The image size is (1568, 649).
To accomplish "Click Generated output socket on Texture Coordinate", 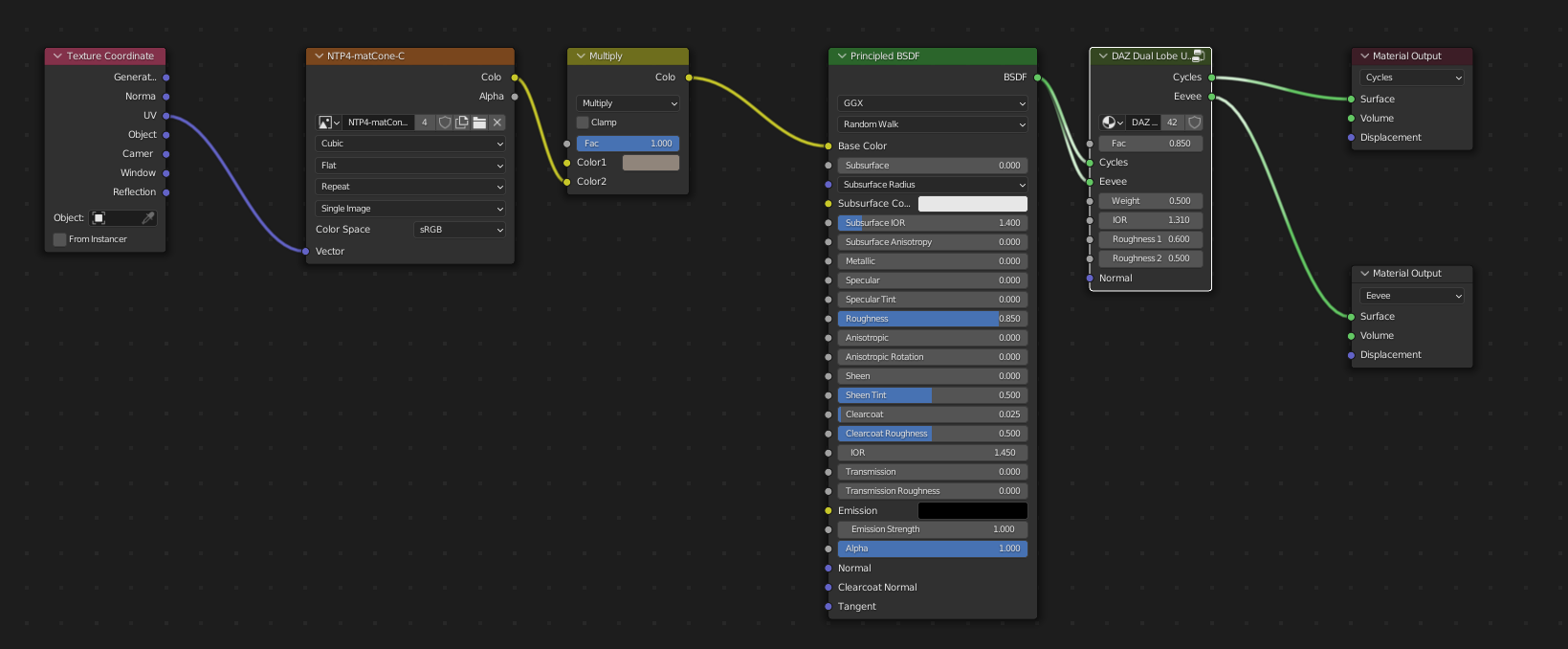I will tap(166, 78).
